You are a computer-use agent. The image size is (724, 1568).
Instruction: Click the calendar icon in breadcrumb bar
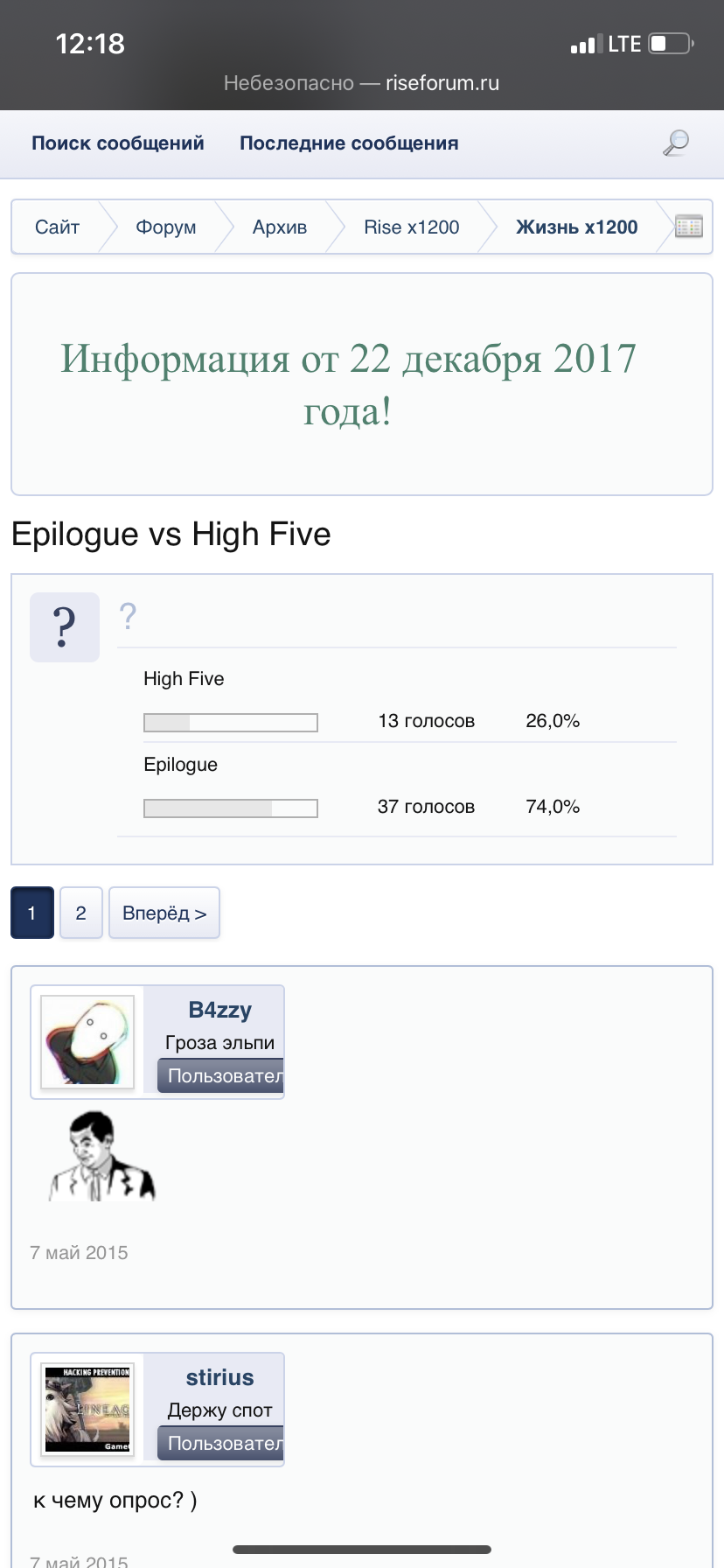(x=689, y=227)
